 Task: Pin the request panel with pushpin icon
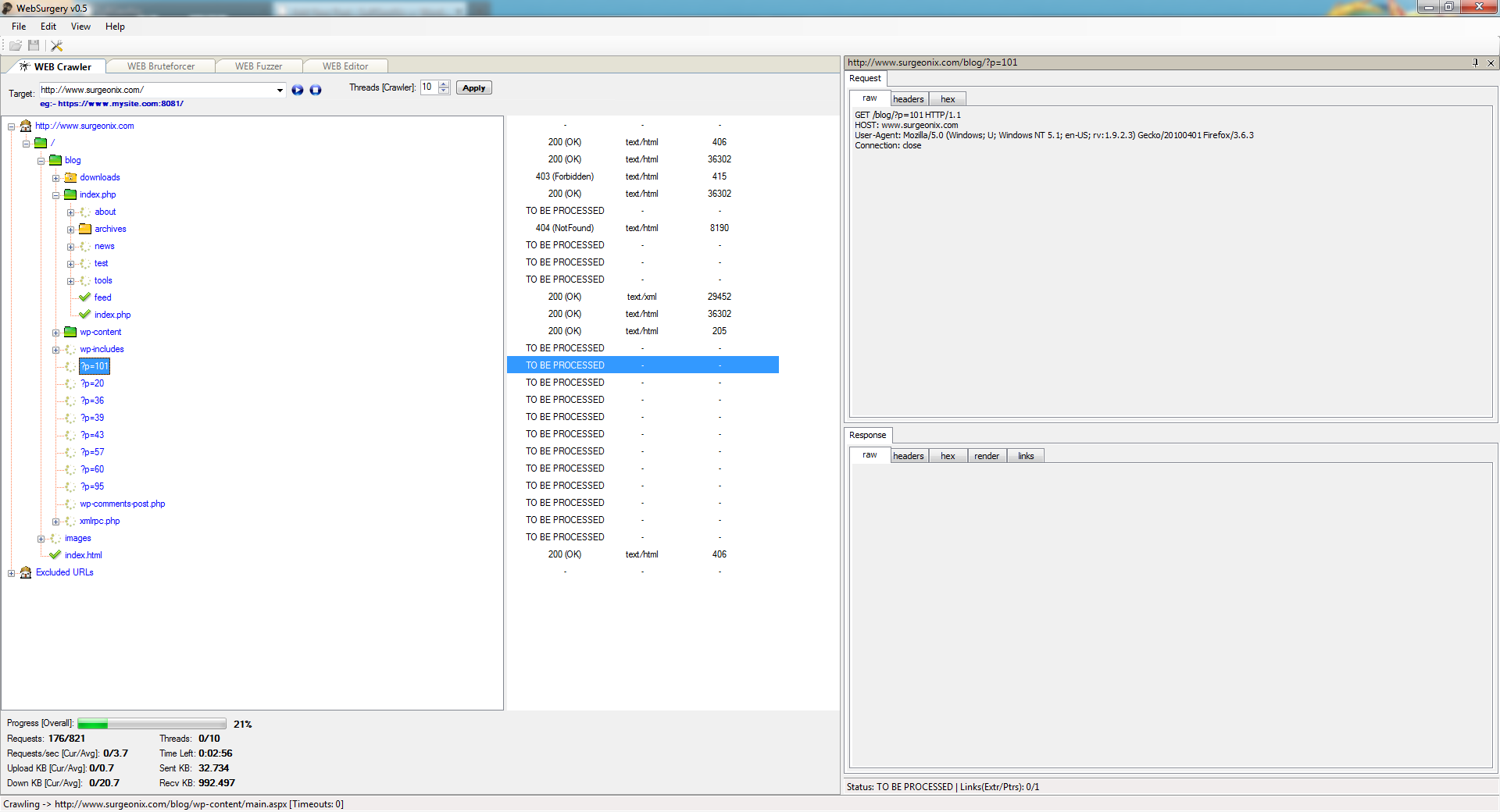coord(1475,62)
